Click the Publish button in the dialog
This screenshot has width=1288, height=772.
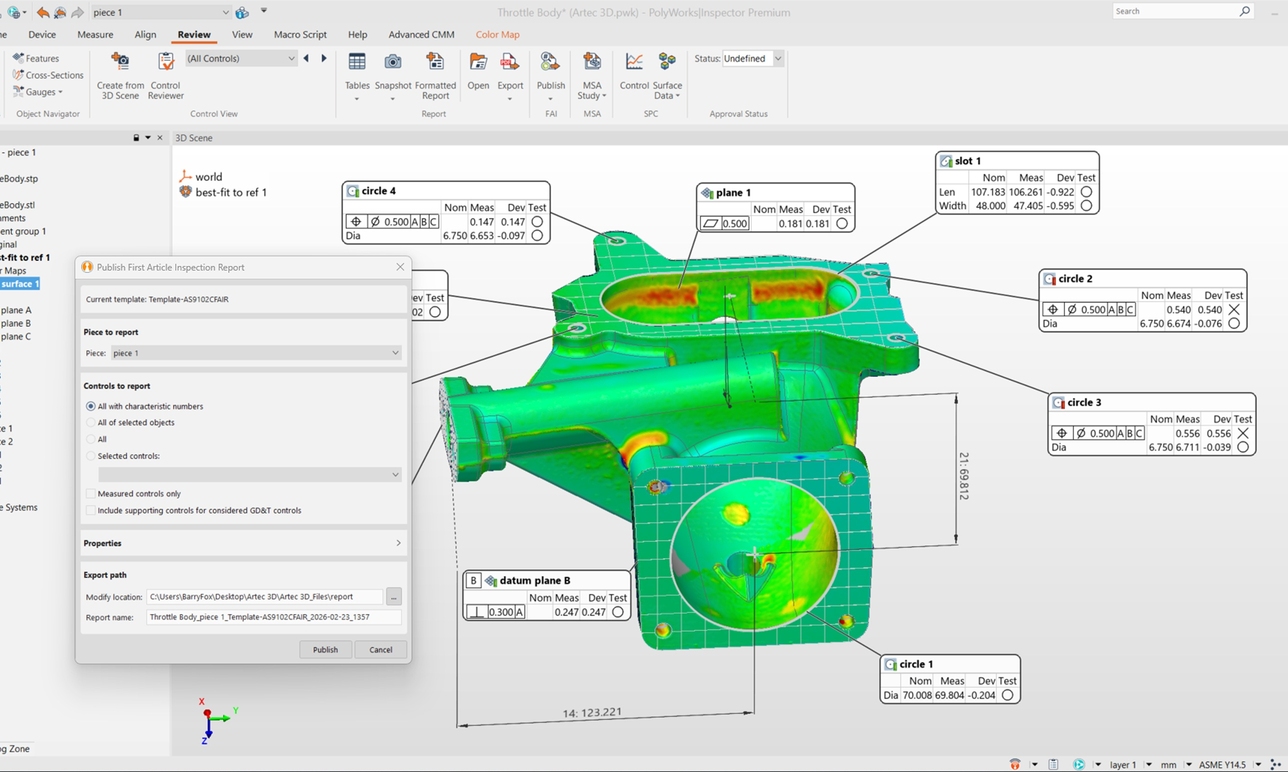[x=325, y=649]
